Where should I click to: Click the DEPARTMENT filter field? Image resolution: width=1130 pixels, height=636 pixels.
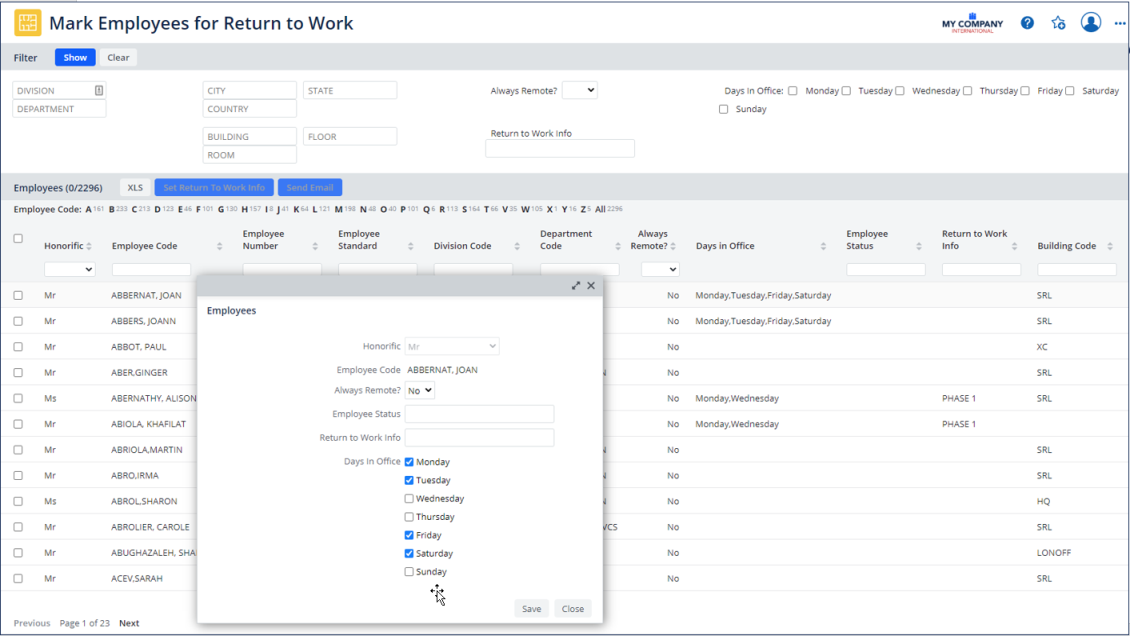(x=59, y=109)
